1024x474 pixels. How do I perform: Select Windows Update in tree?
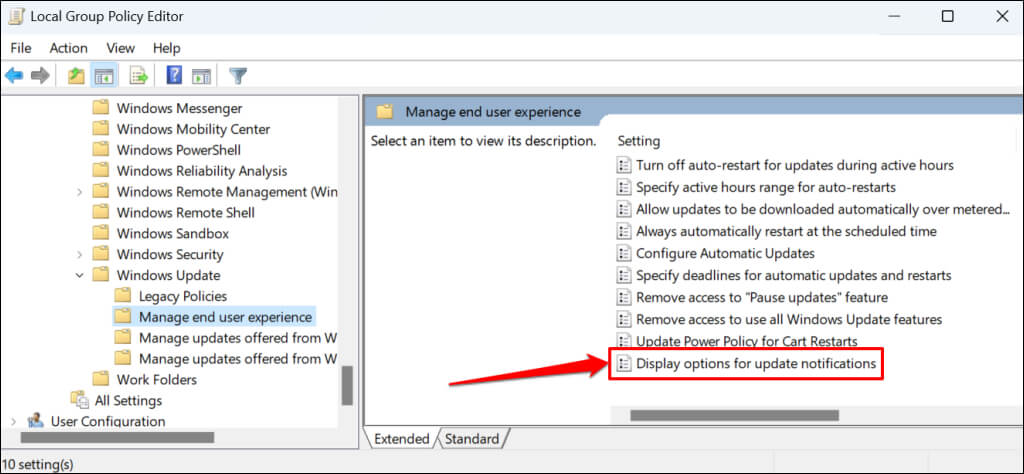pyautogui.click(x=168, y=276)
